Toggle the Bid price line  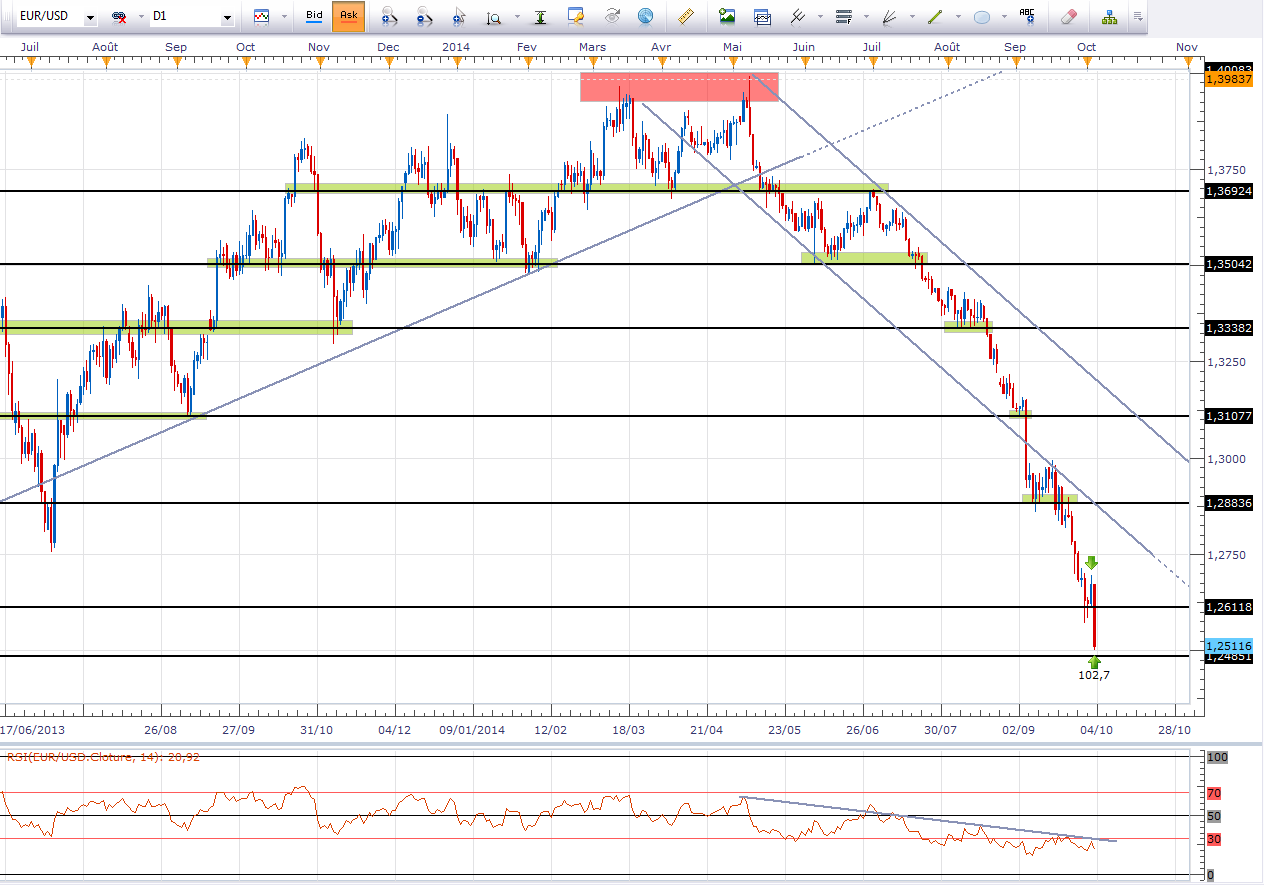click(x=314, y=16)
